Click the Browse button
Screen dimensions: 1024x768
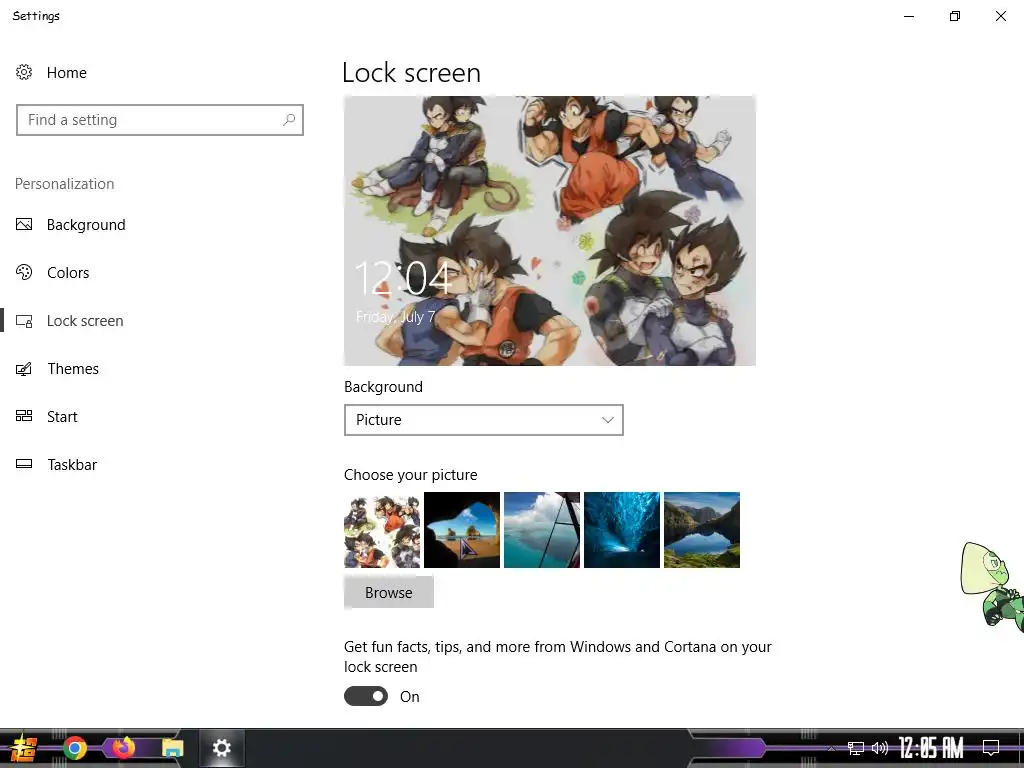pyautogui.click(x=389, y=592)
